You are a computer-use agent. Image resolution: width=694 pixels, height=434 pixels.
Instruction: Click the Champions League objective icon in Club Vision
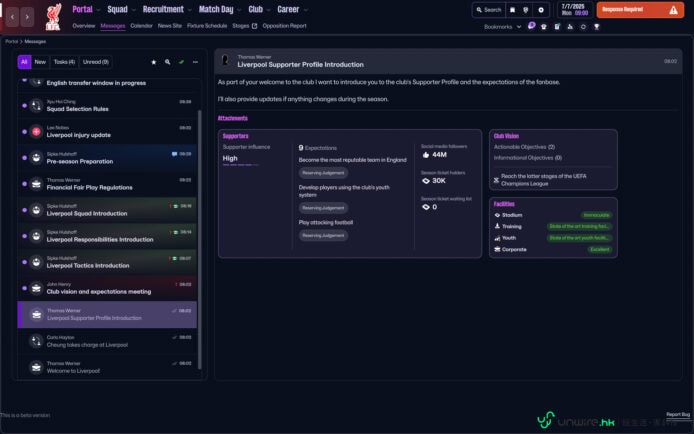click(496, 180)
